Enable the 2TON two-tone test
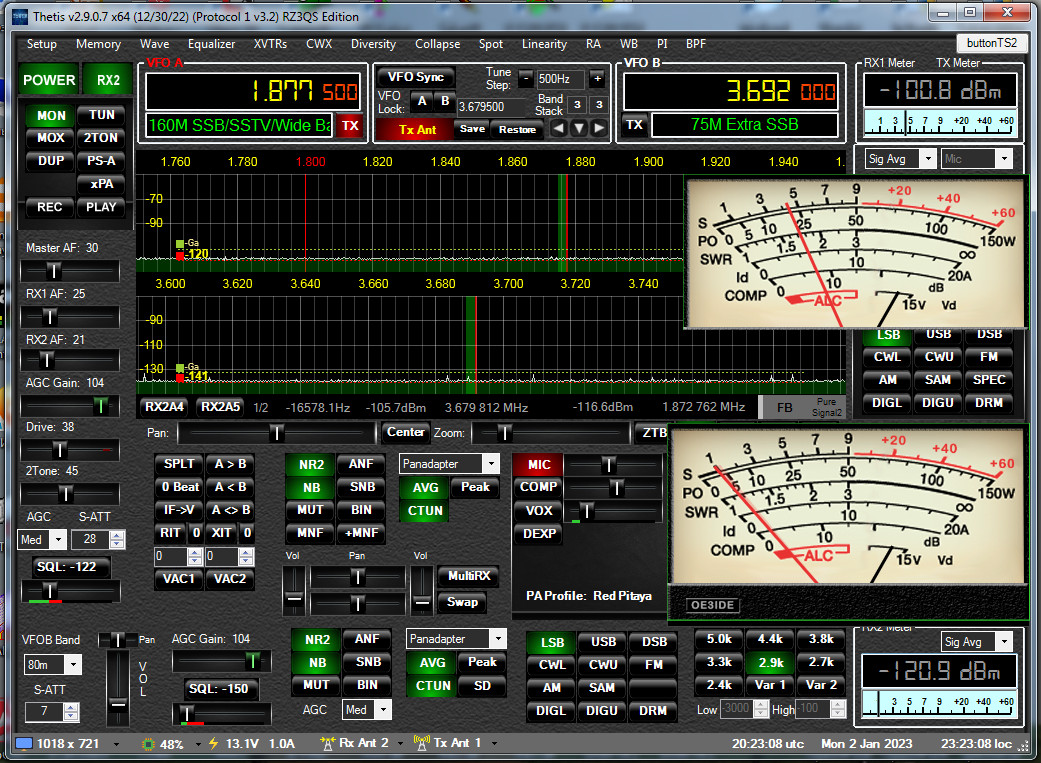This screenshot has height=763, width=1041. click(x=102, y=137)
